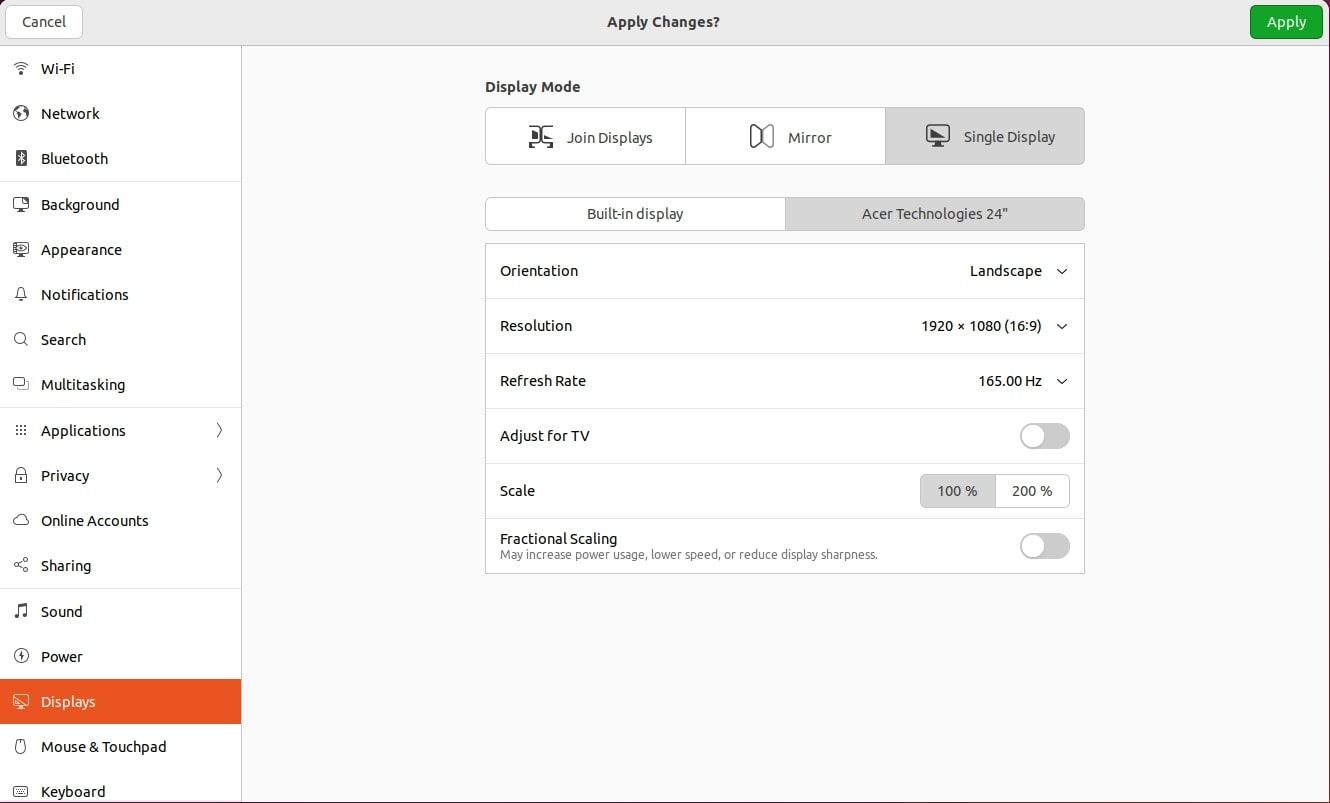The image size is (1330, 803).
Task: Click the Notifications bell icon
Action: [x=21, y=295]
